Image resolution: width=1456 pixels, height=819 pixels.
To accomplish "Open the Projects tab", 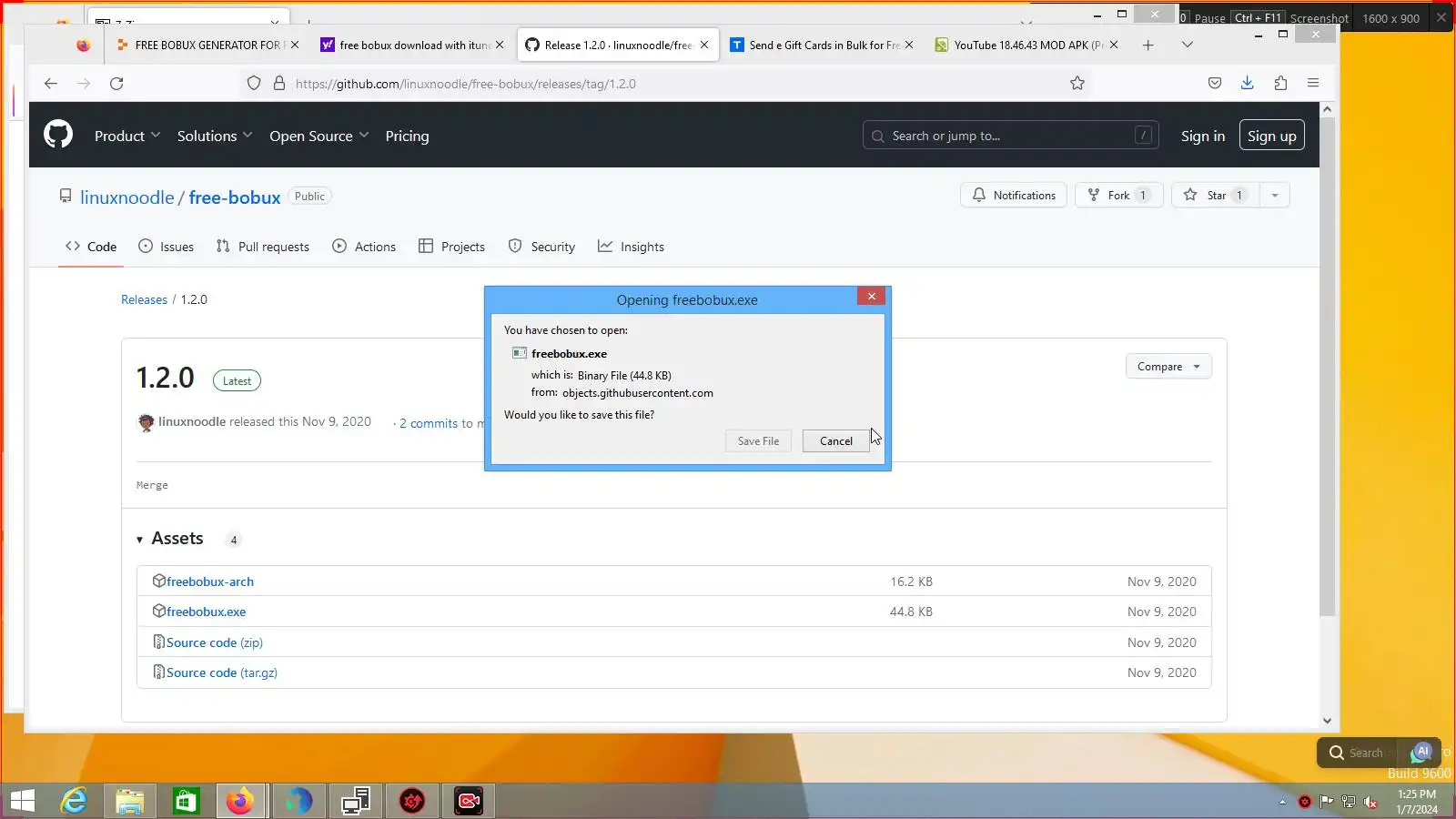I will [451, 247].
